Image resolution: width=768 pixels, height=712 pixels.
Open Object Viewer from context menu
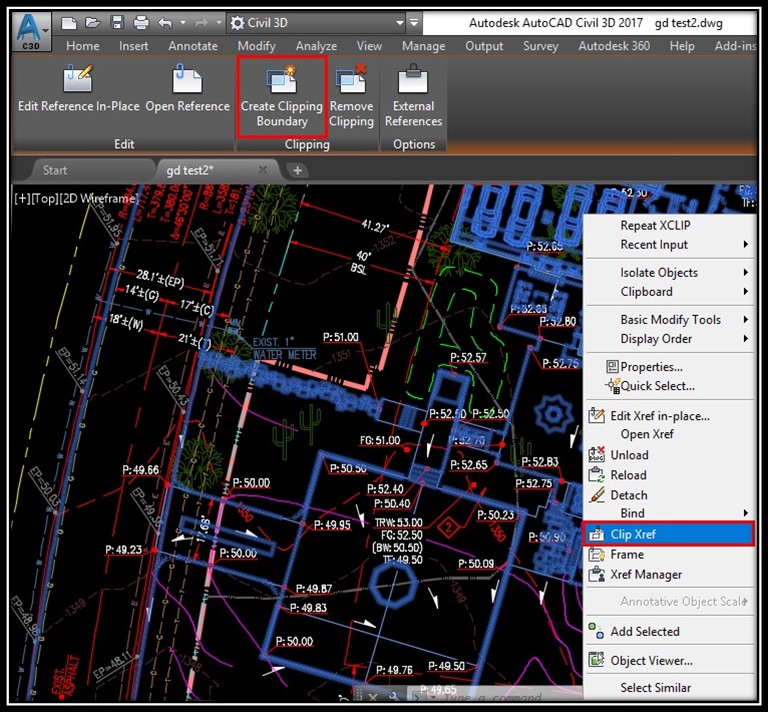[x=669, y=661]
